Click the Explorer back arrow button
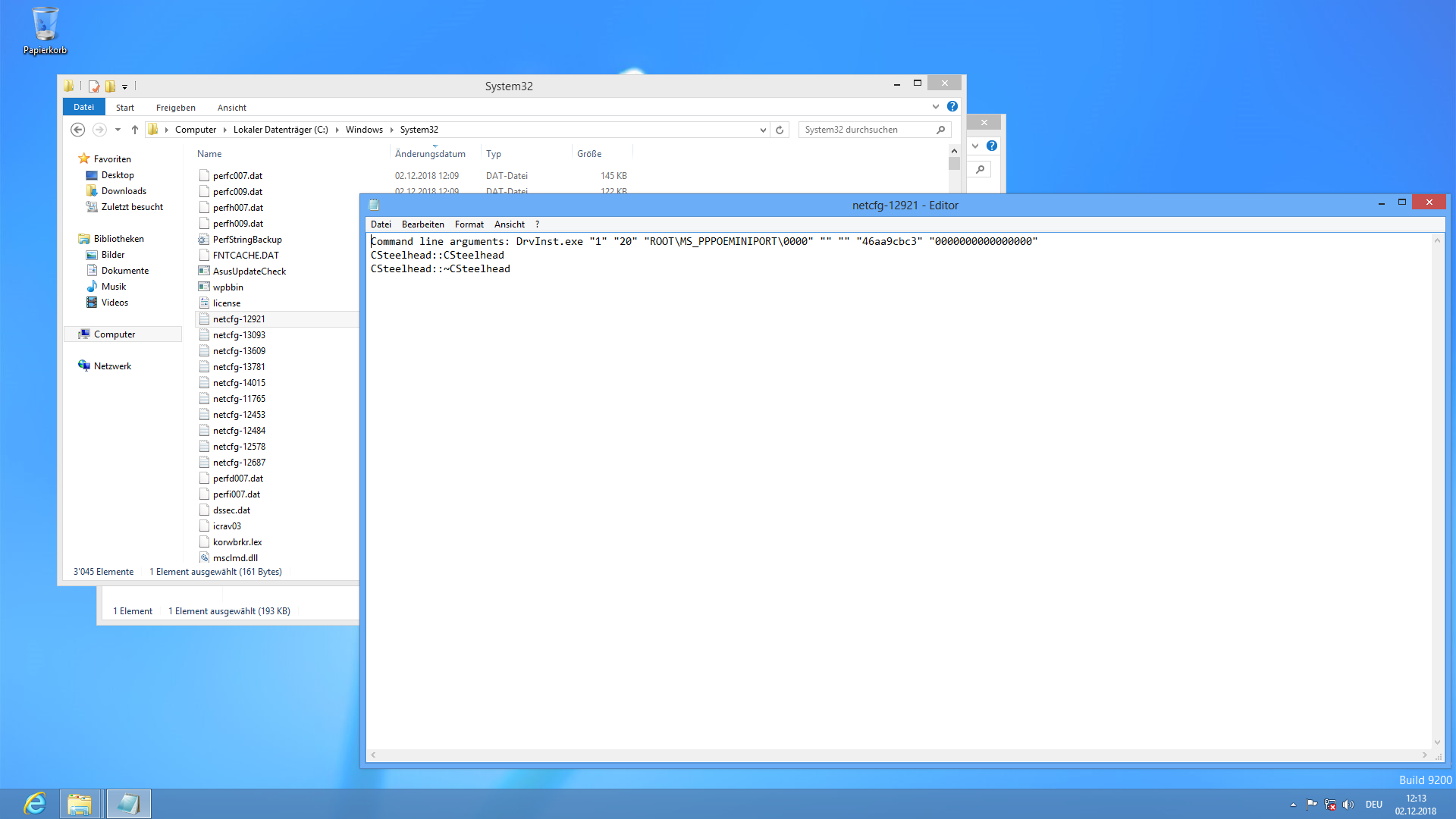Viewport: 1456px width, 819px height. (x=77, y=130)
